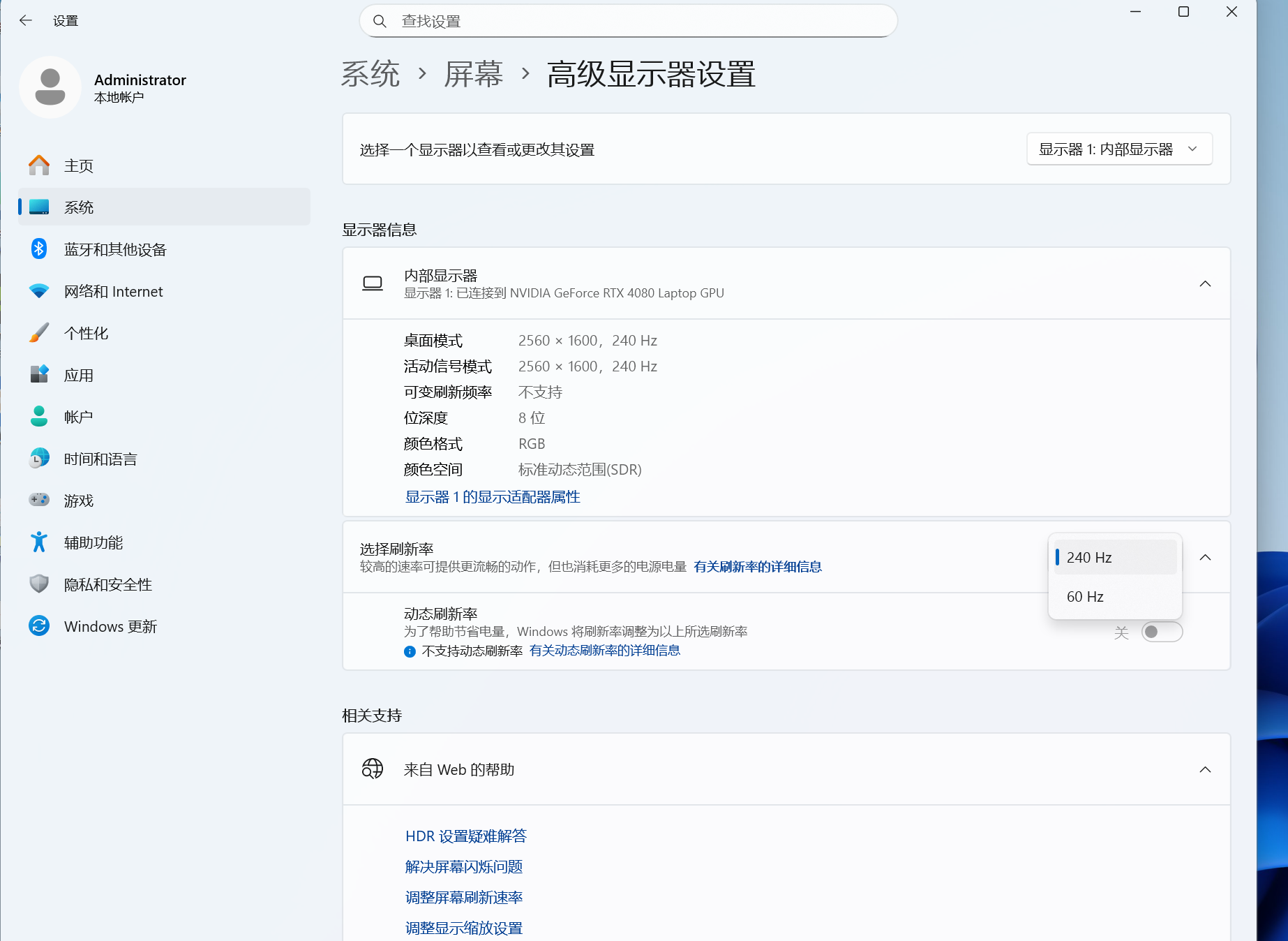Image resolution: width=1288 pixels, height=941 pixels.
Task: Go to 屏幕 in the breadcrumb
Action: [x=474, y=74]
